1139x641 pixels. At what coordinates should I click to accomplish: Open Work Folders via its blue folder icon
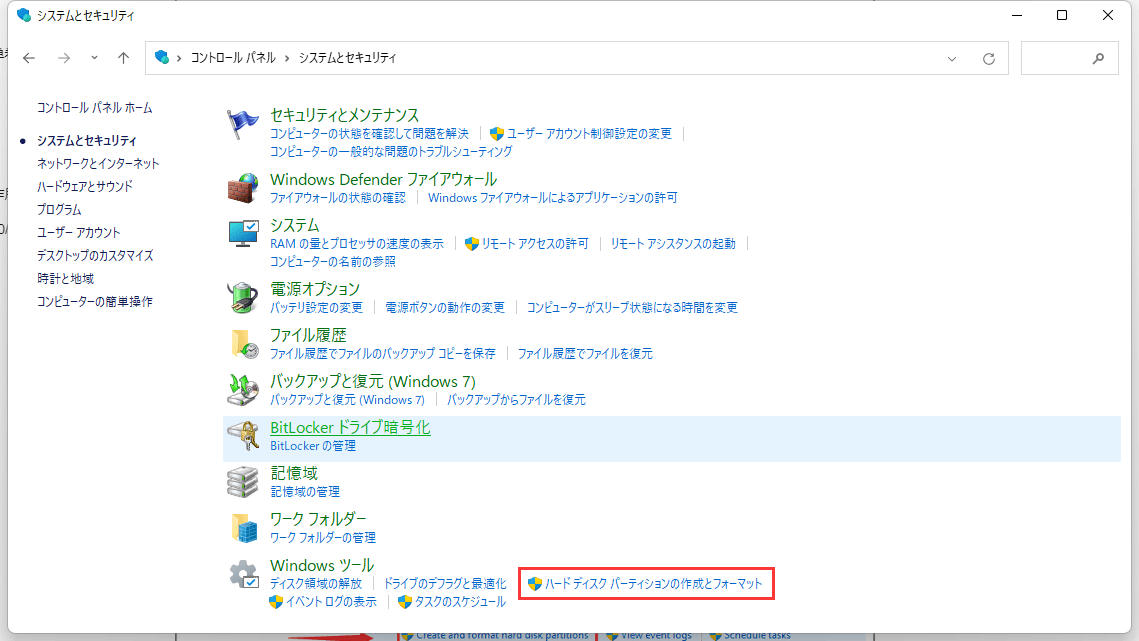242,527
